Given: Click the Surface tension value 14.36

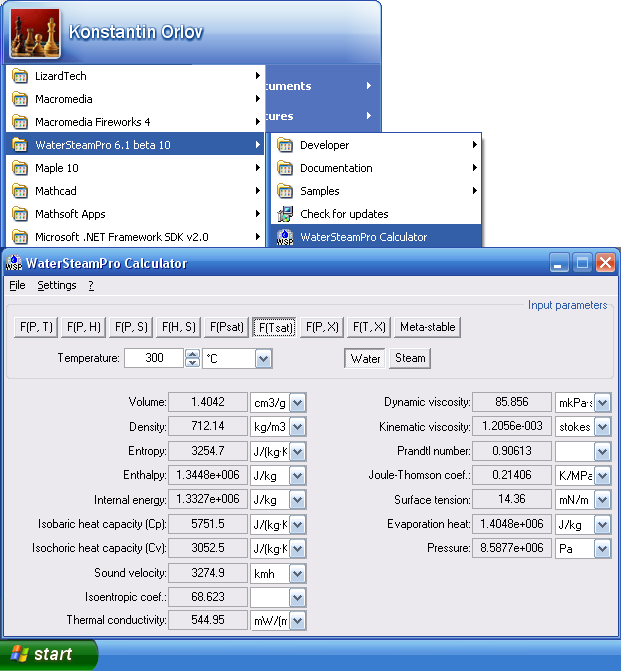Looking at the screenshot, I should 512,499.
